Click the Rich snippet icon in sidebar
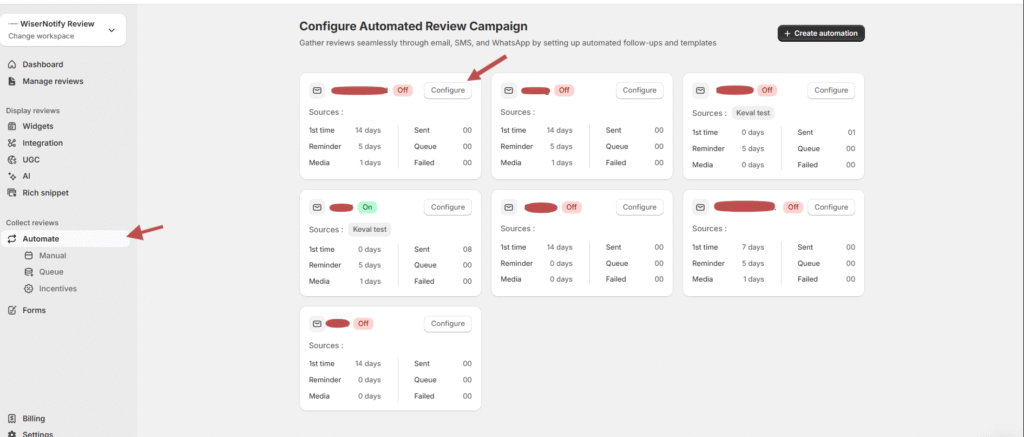Image resolution: width=1024 pixels, height=437 pixels. tap(12, 192)
